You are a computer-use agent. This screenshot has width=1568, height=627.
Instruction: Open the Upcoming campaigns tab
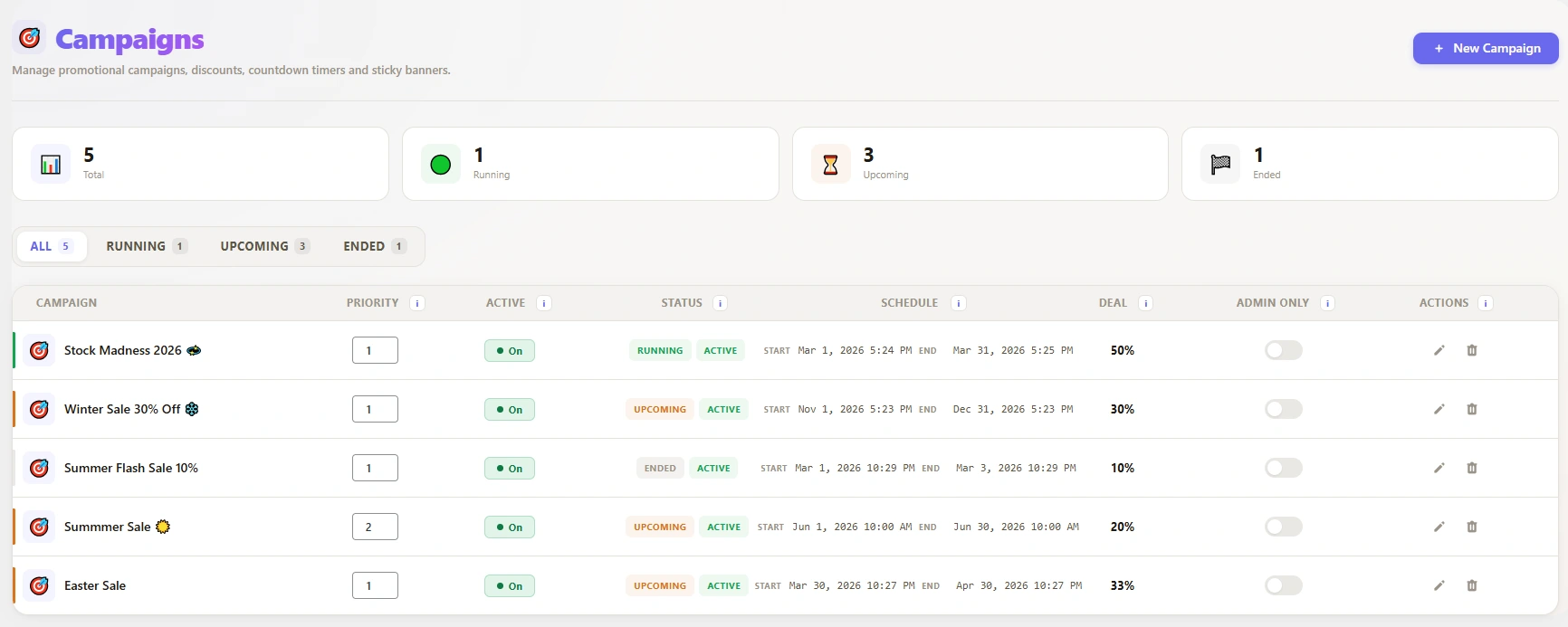coord(264,246)
